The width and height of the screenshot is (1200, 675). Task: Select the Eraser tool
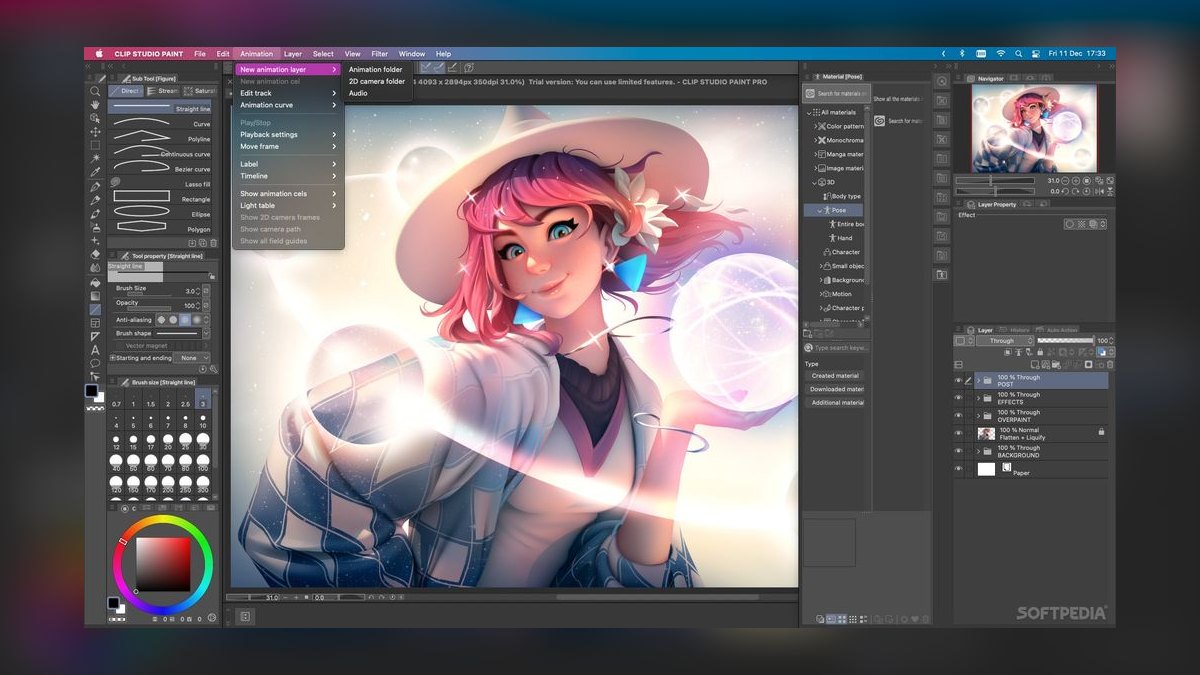(95, 254)
